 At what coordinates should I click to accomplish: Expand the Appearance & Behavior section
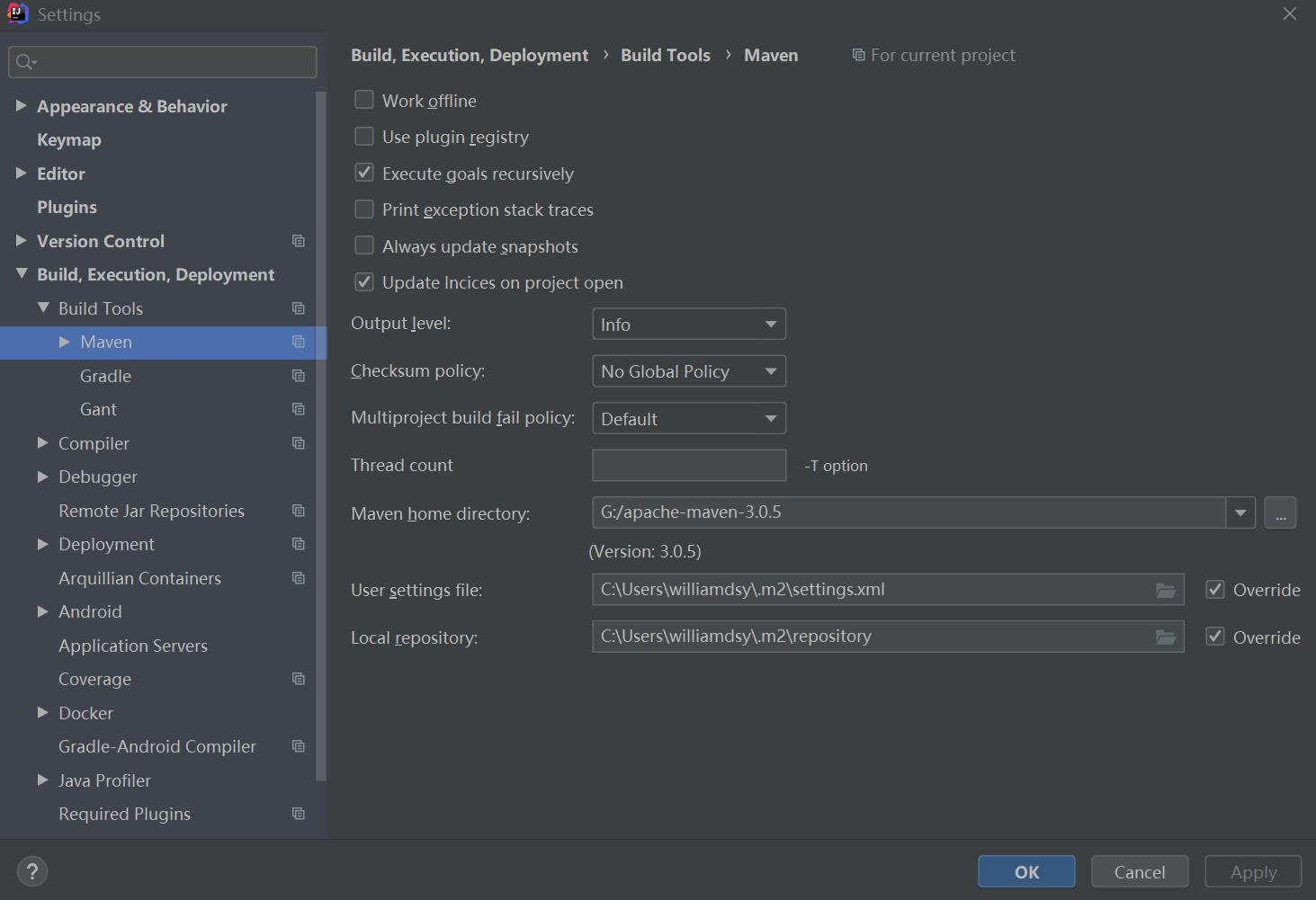pos(21,106)
